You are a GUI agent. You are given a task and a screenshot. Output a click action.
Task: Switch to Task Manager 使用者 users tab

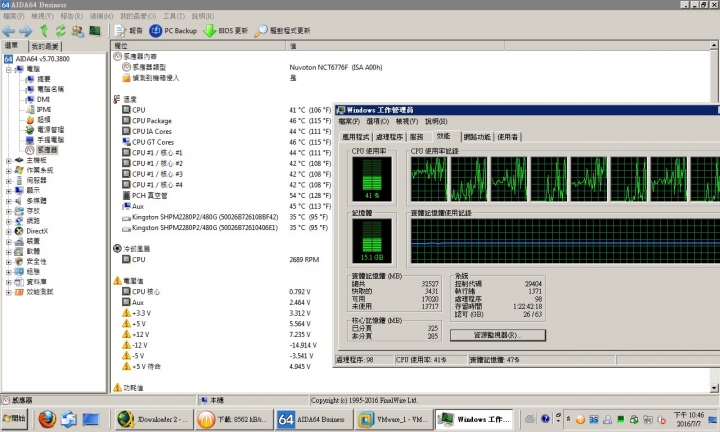(x=507, y=137)
